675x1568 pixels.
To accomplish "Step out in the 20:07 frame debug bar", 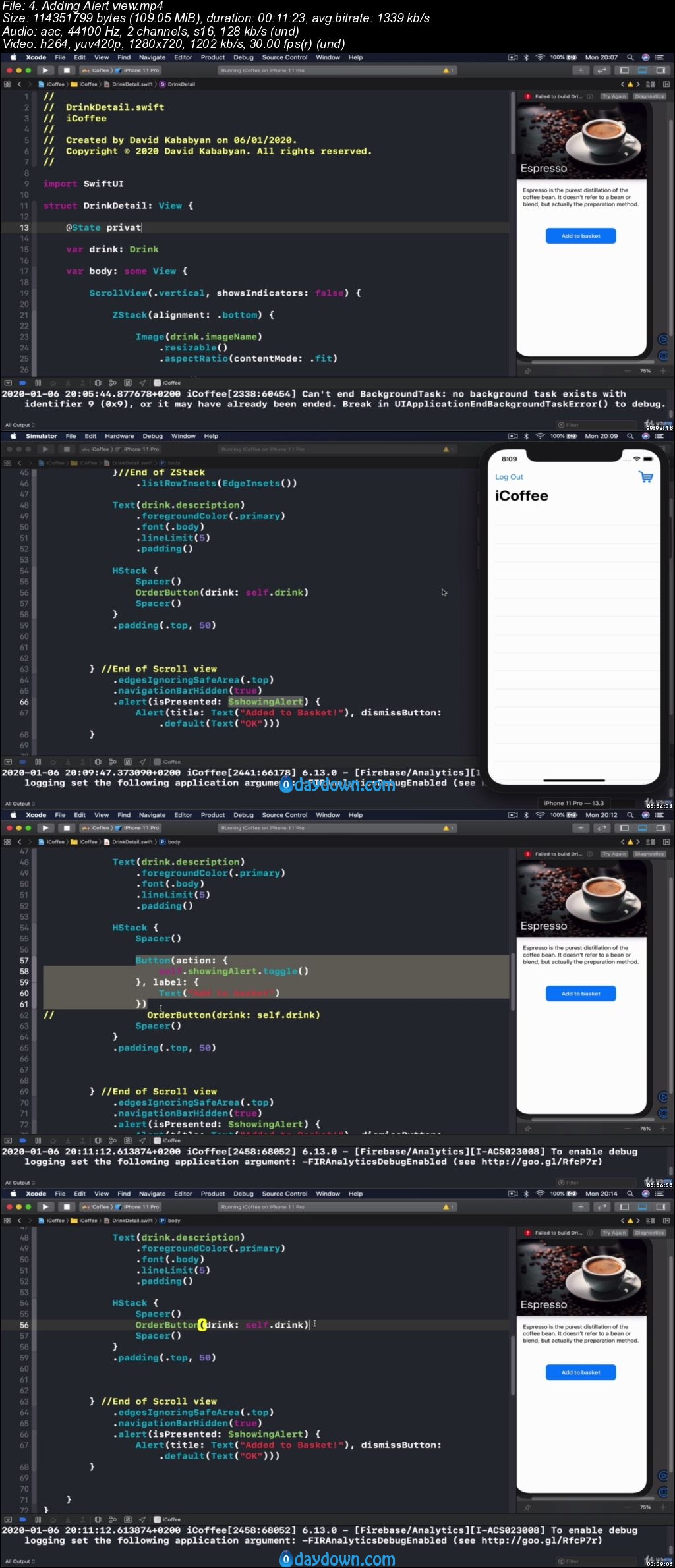I will point(82,383).
